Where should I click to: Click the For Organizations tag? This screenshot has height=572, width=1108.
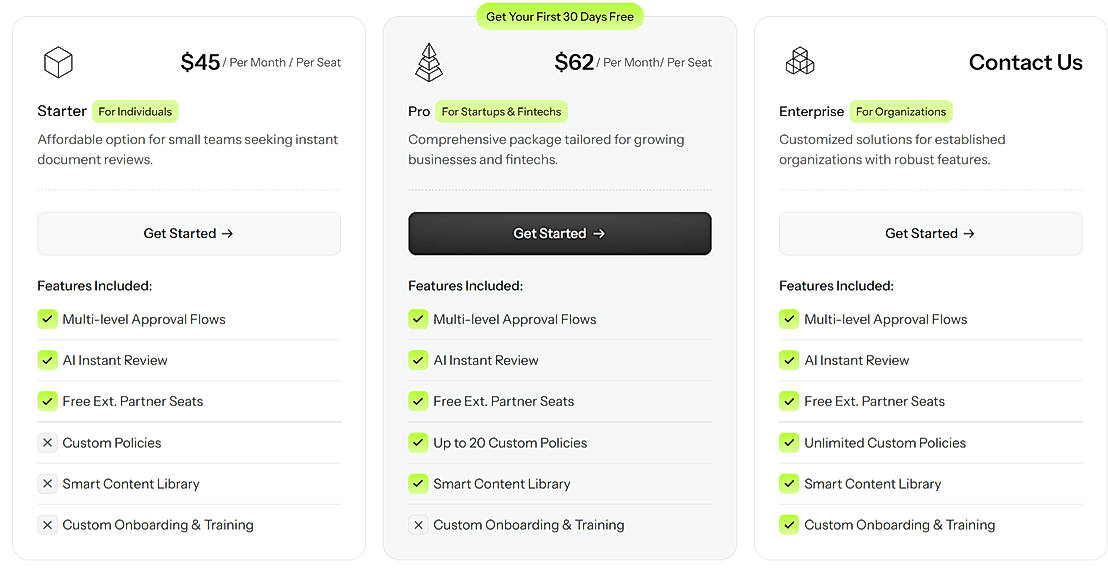(x=900, y=112)
